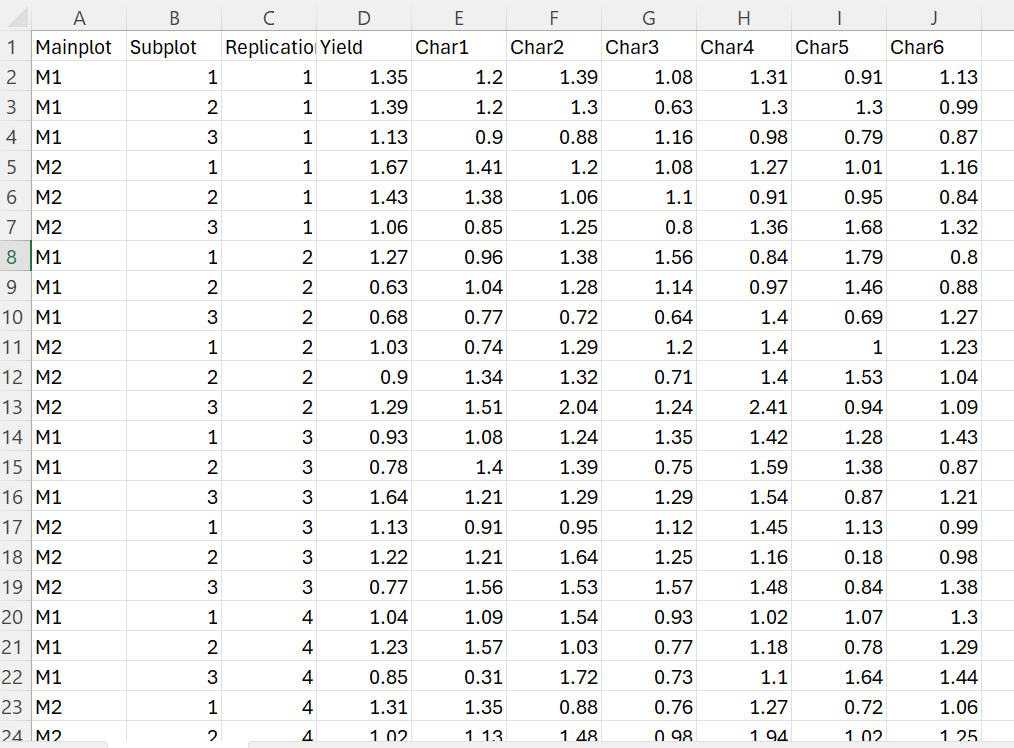Image resolution: width=1014 pixels, height=748 pixels.
Task: Select the truncated Replication header cell
Action: coord(269,47)
